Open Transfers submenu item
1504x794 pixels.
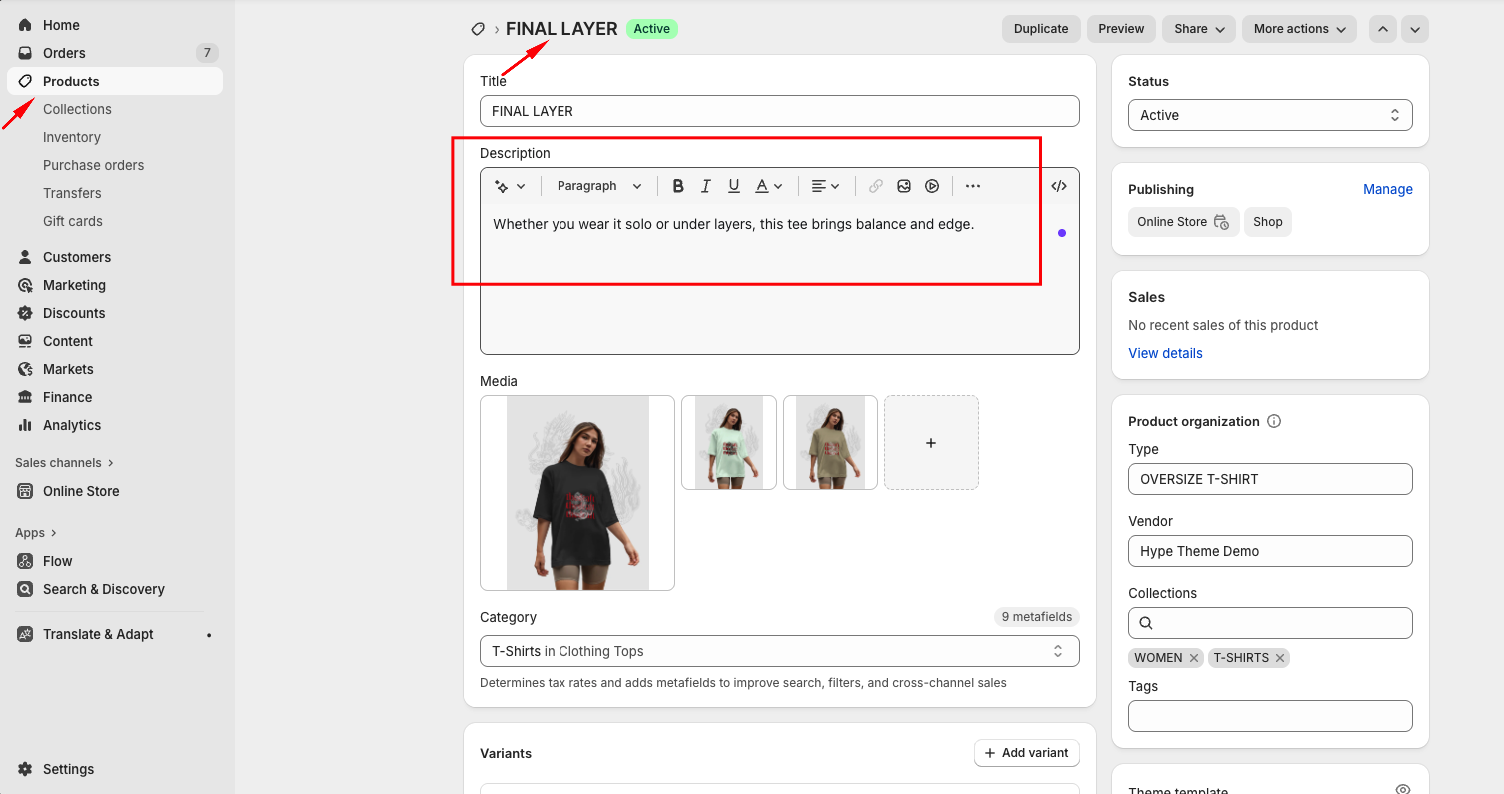pos(72,193)
